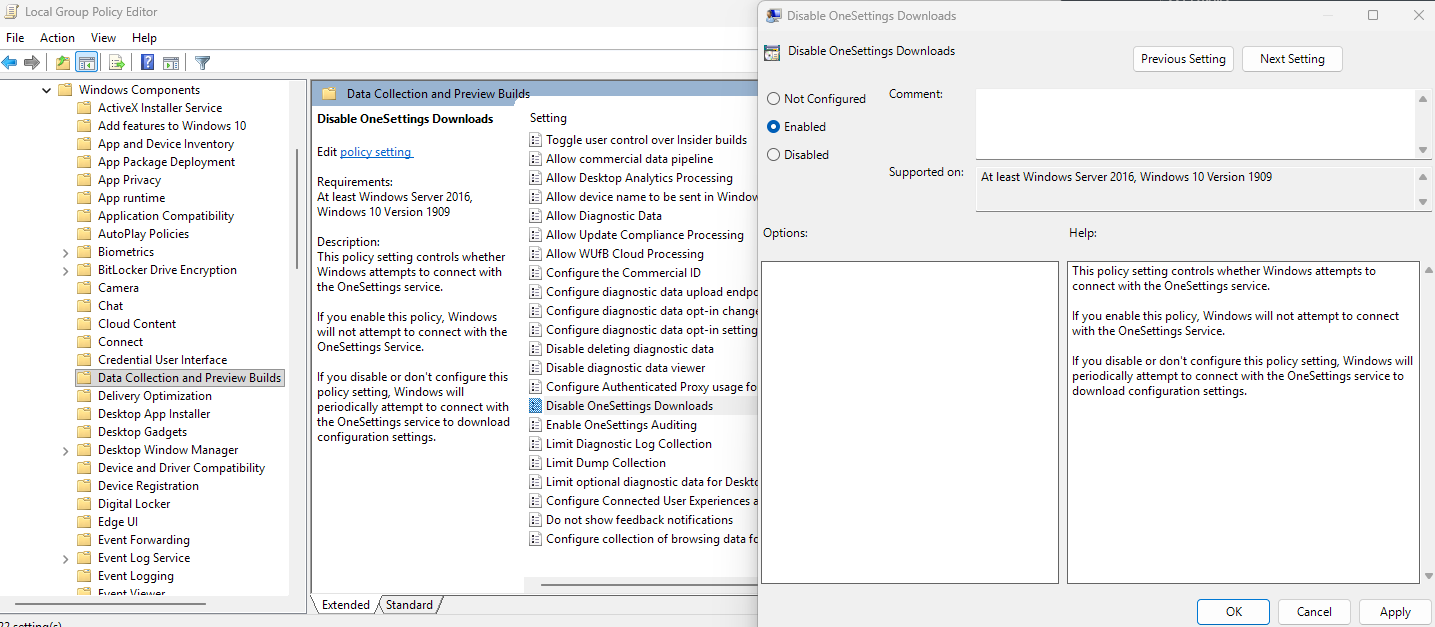Select Limit Diagnostic Log Collection setting
Viewport: 1435px width, 627px height.
tap(629, 444)
